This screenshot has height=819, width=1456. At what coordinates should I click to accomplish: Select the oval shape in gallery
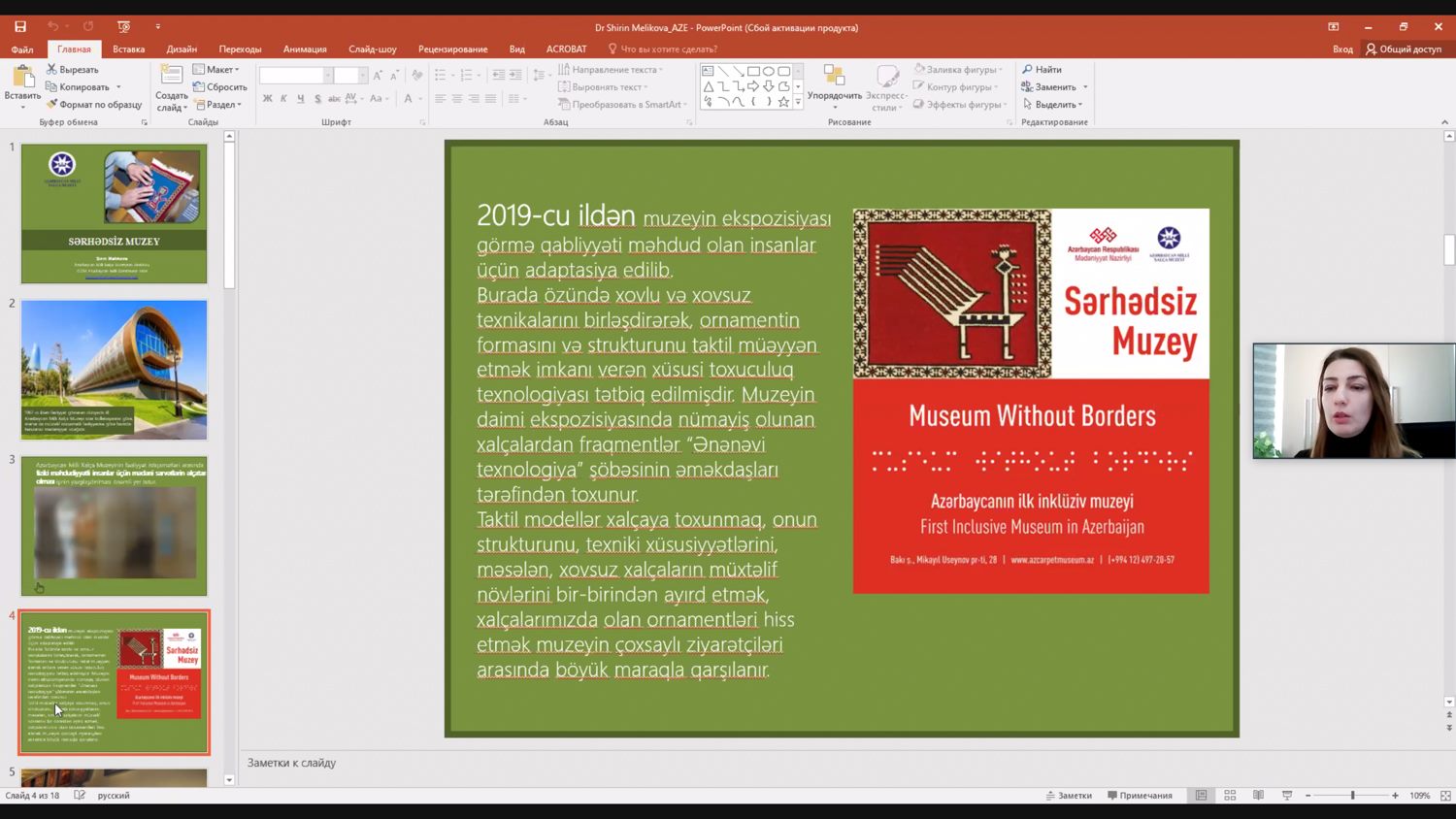click(x=769, y=71)
